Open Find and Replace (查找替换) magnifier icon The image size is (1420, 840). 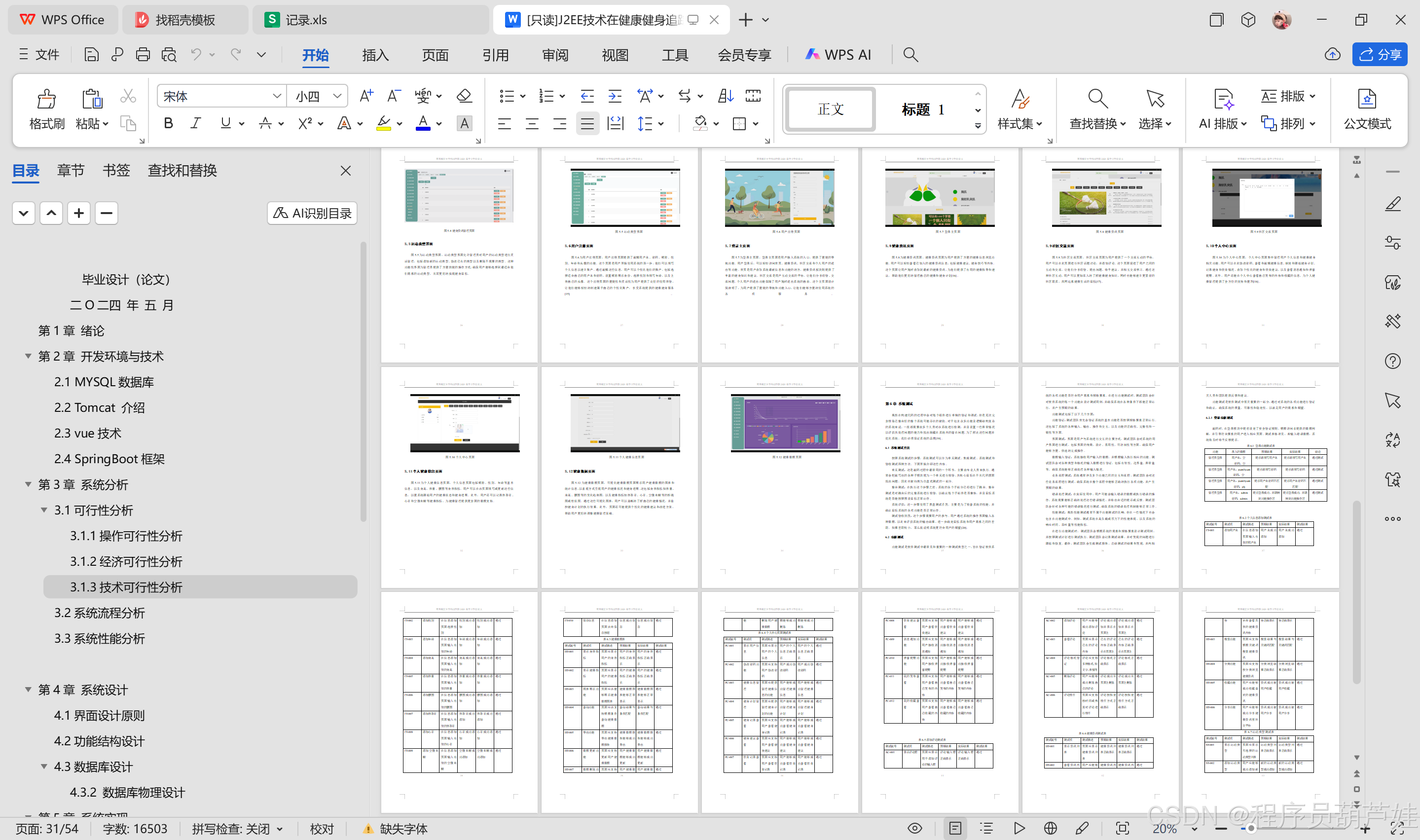pyautogui.click(x=1097, y=100)
